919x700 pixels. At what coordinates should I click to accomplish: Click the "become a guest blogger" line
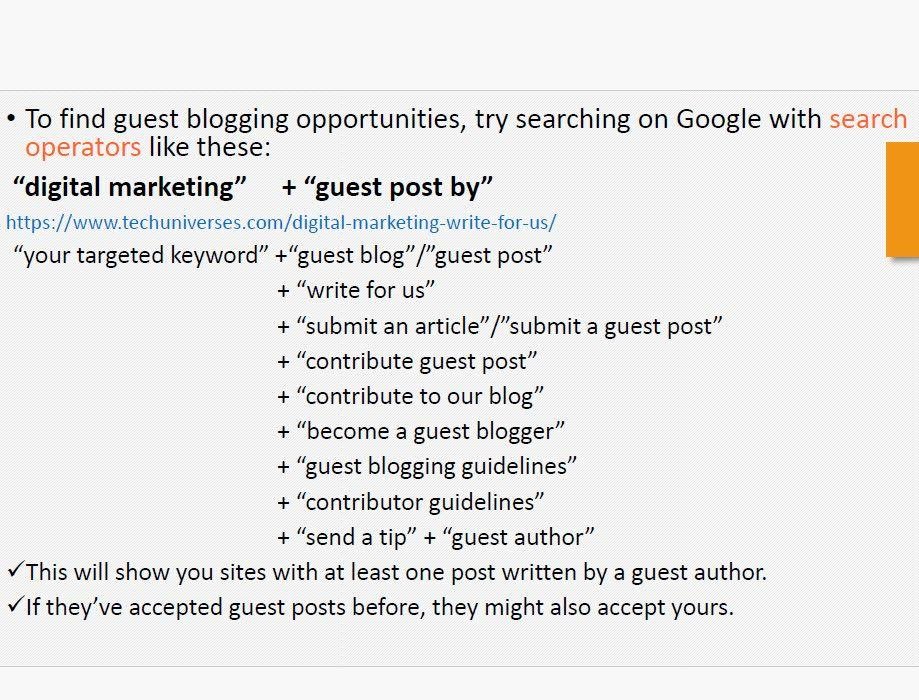[421, 431]
